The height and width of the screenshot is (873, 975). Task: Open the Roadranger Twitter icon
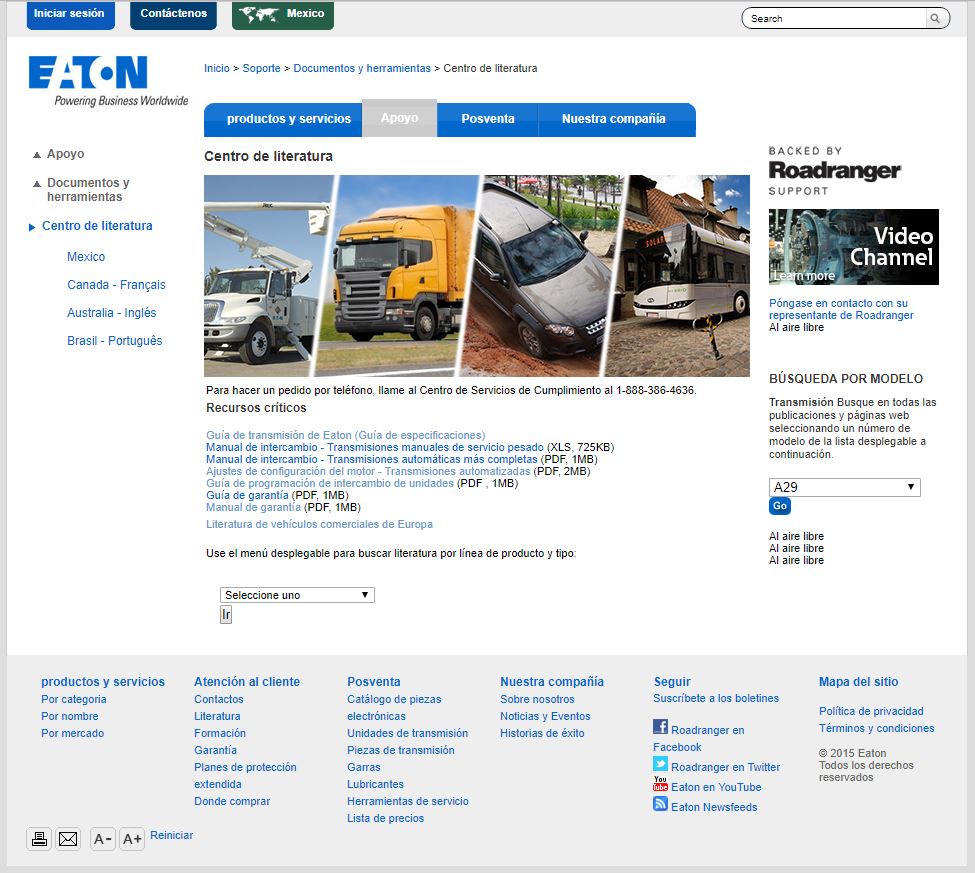[x=660, y=765]
